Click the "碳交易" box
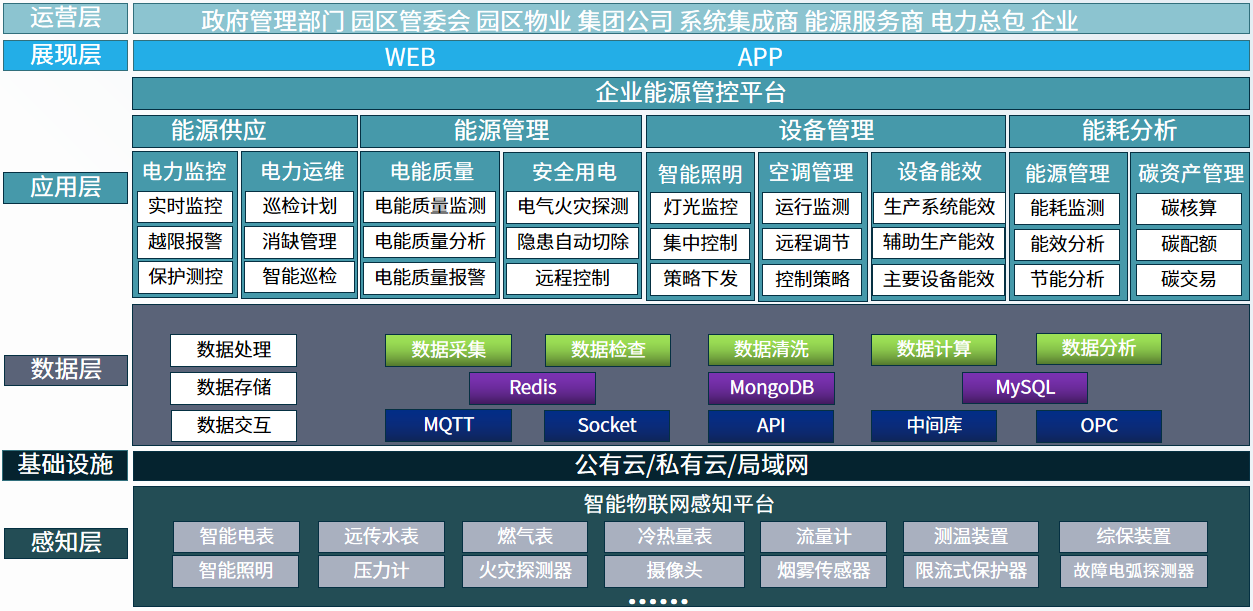Viewport: 1253px width, 611px height. pos(1189,279)
